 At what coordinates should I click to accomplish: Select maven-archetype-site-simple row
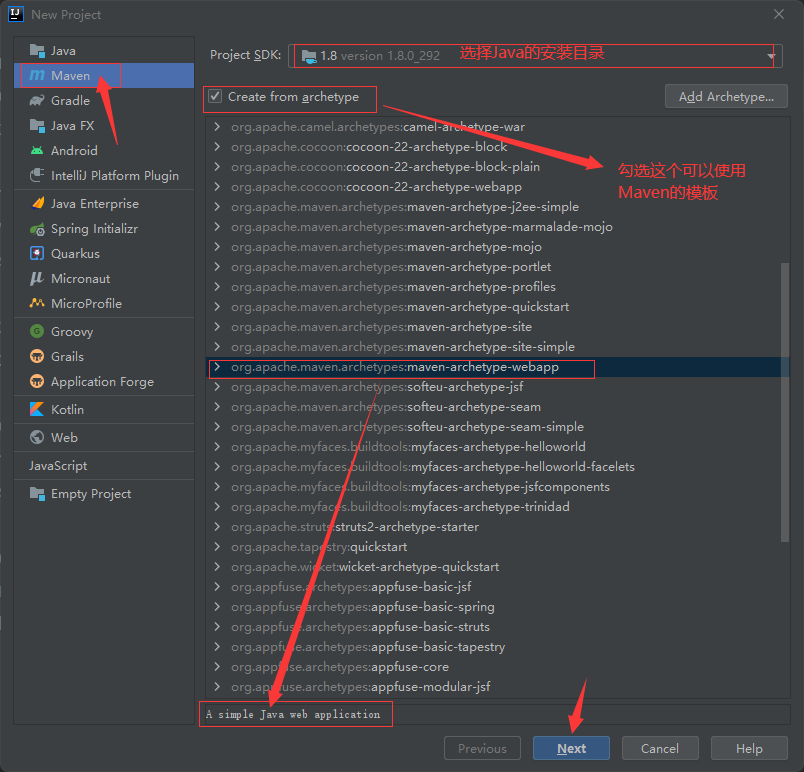[497, 347]
